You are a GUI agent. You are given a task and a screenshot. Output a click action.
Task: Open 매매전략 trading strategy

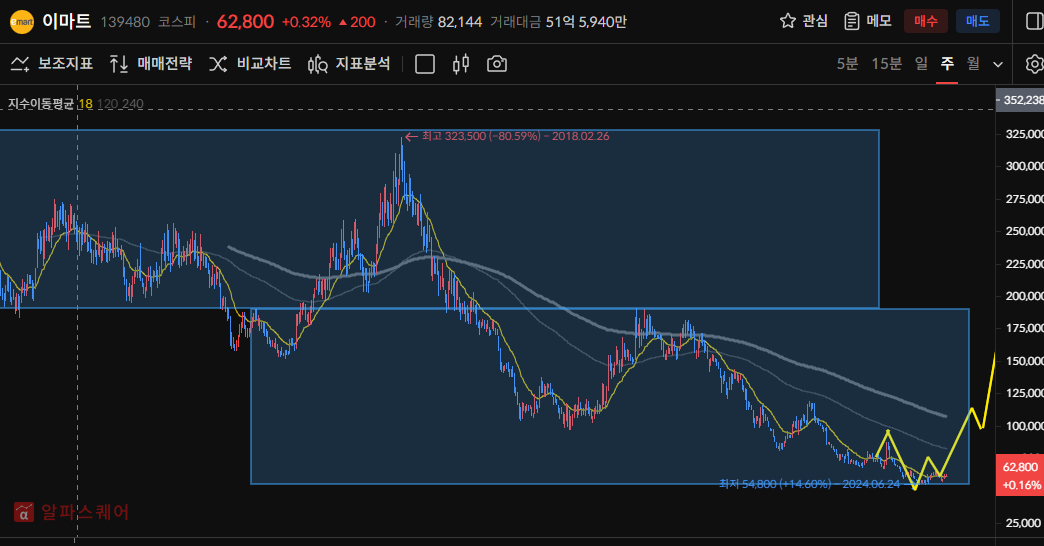click(x=150, y=64)
